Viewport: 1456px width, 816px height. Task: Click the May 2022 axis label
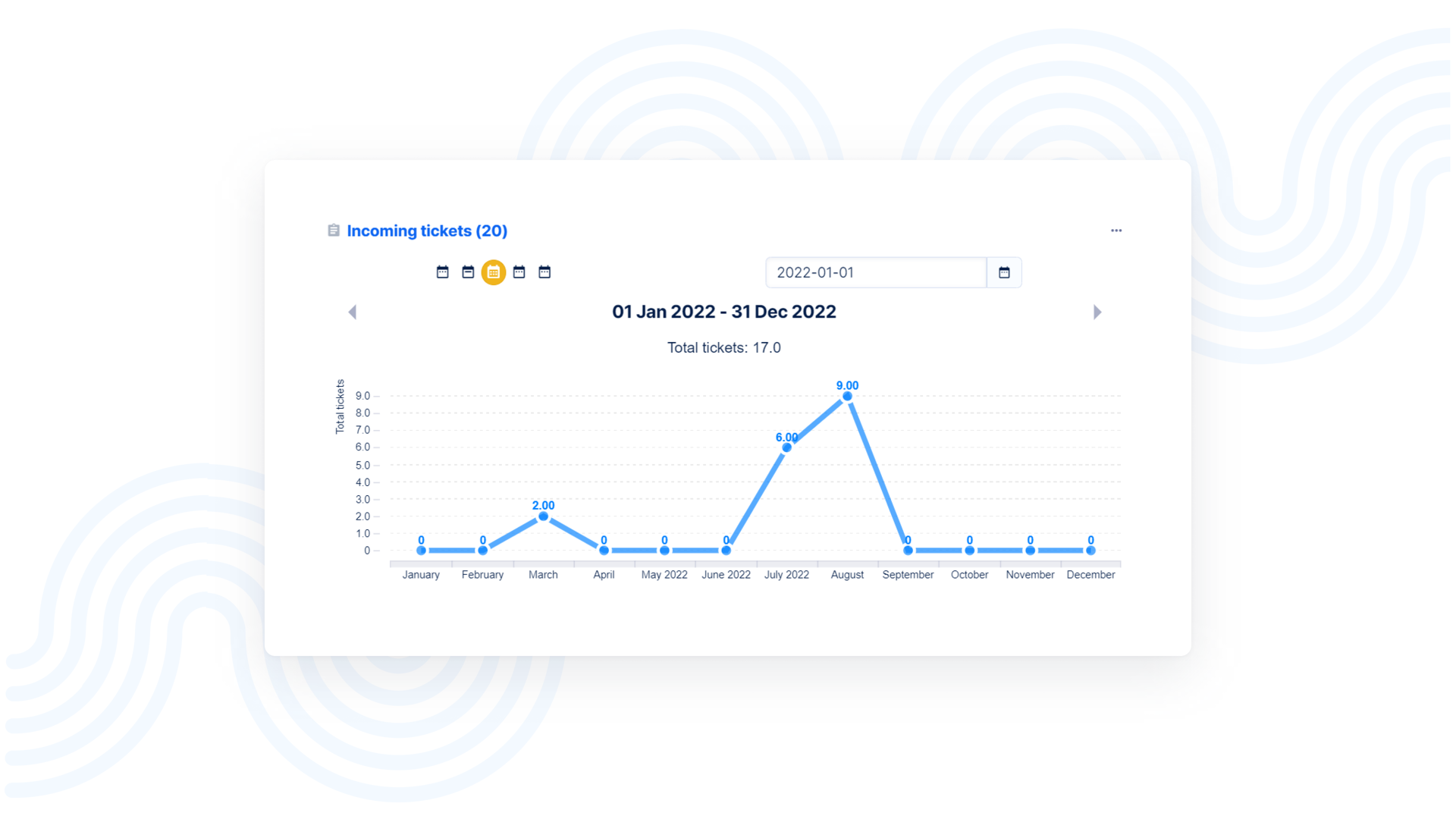664,575
